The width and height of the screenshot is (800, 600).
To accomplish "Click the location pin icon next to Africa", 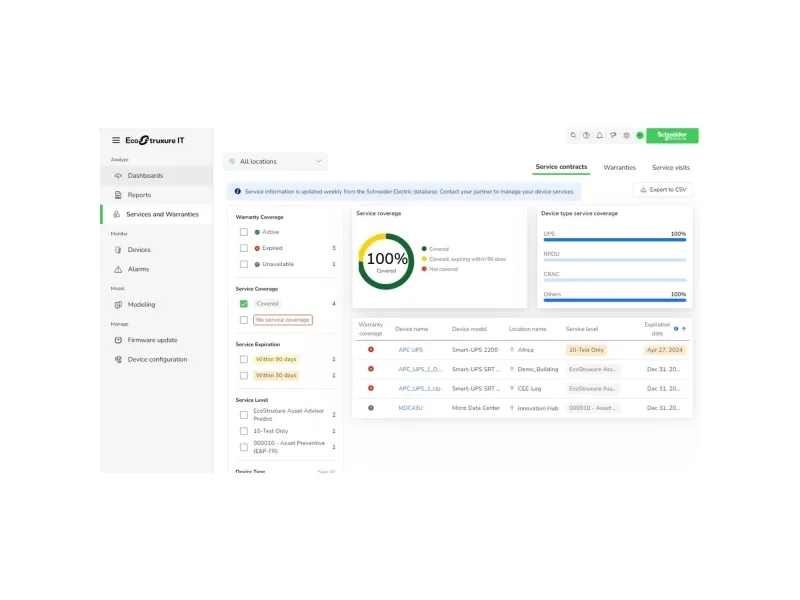I will (x=512, y=349).
